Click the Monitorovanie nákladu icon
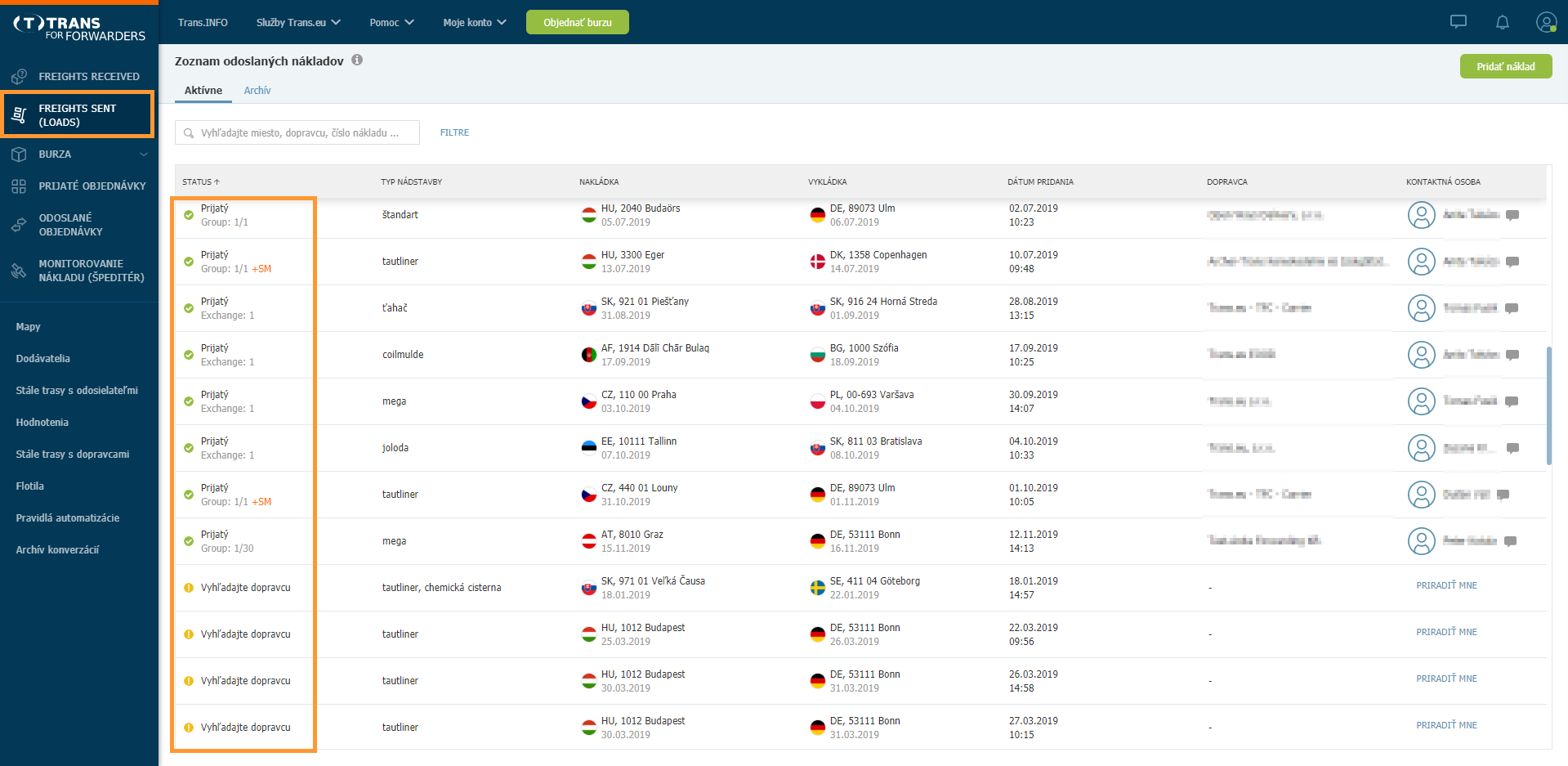This screenshot has width=1568, height=766. [19, 271]
